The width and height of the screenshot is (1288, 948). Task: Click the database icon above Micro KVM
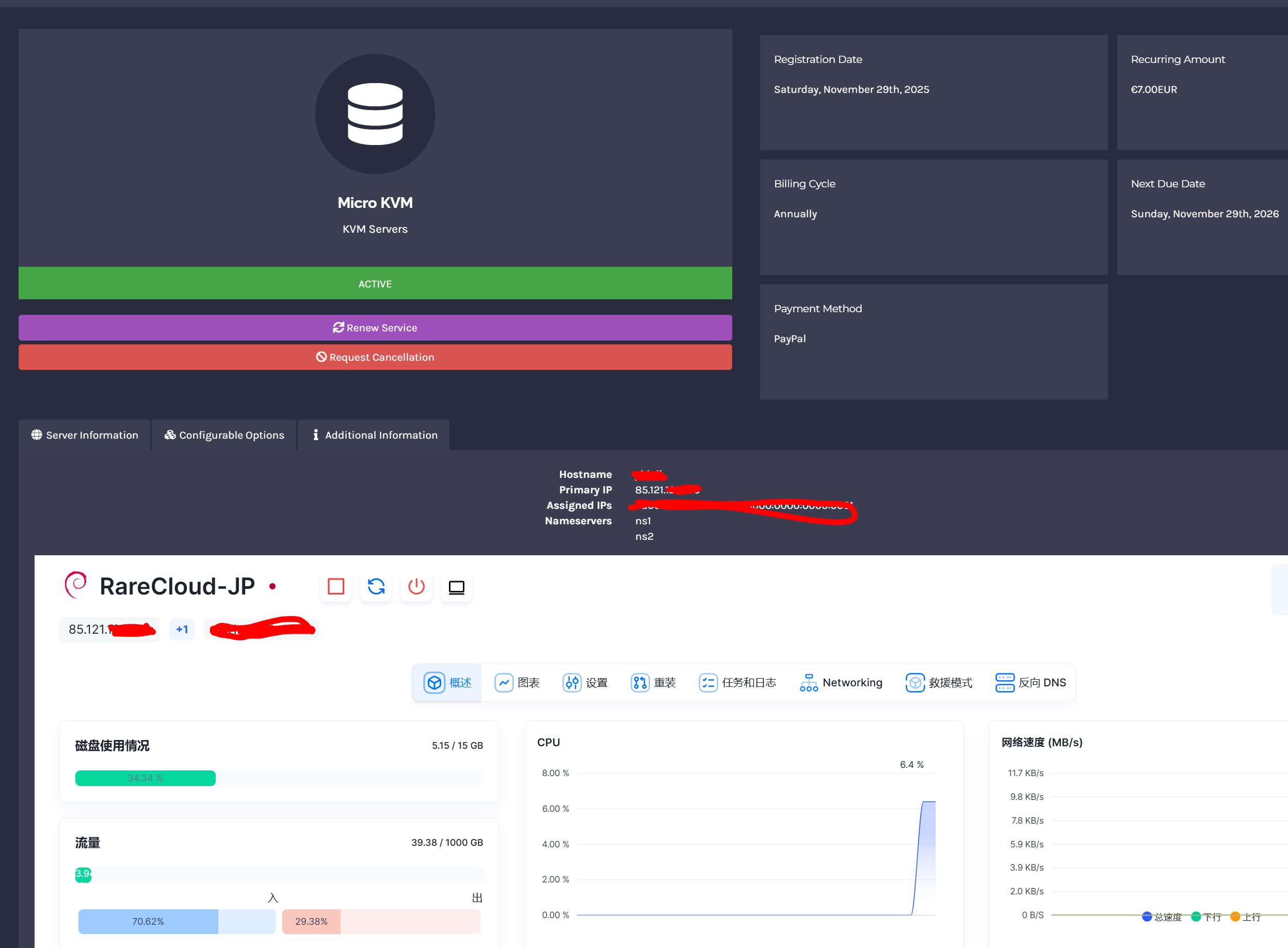(375, 114)
